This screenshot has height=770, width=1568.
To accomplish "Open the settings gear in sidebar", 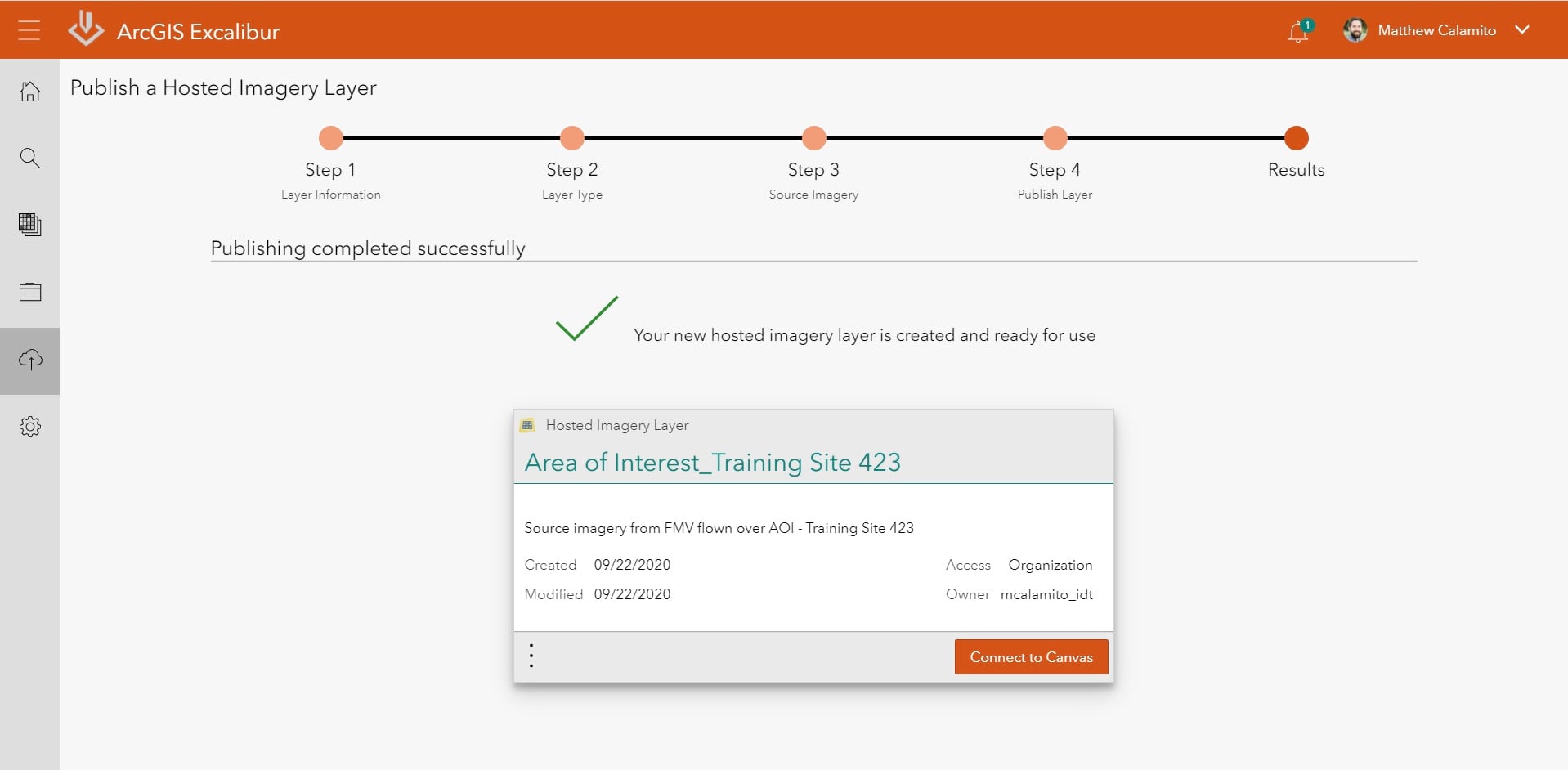I will click(30, 426).
